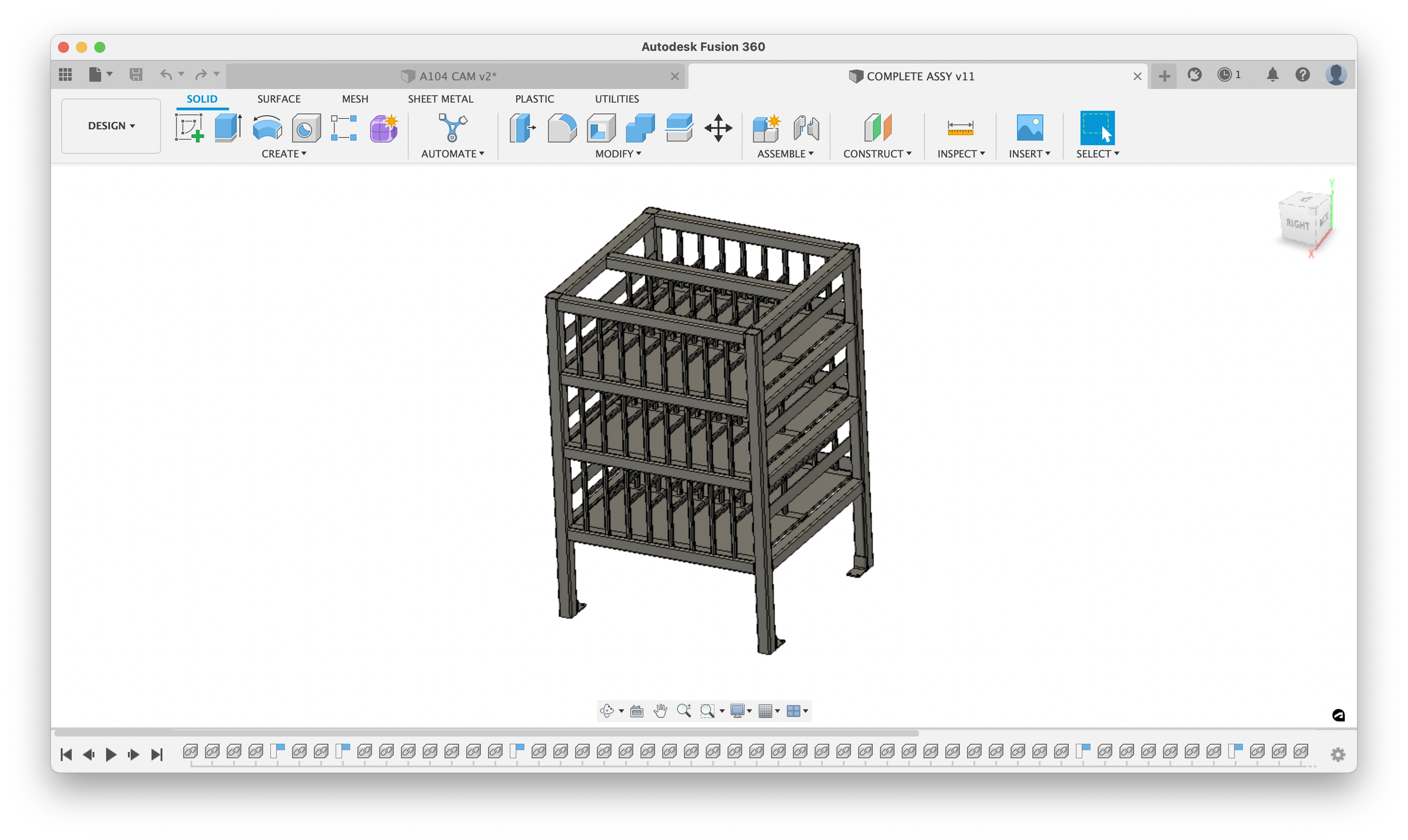Switch to the SURFACE tab
Image resolution: width=1408 pixels, height=840 pixels.
[279, 99]
